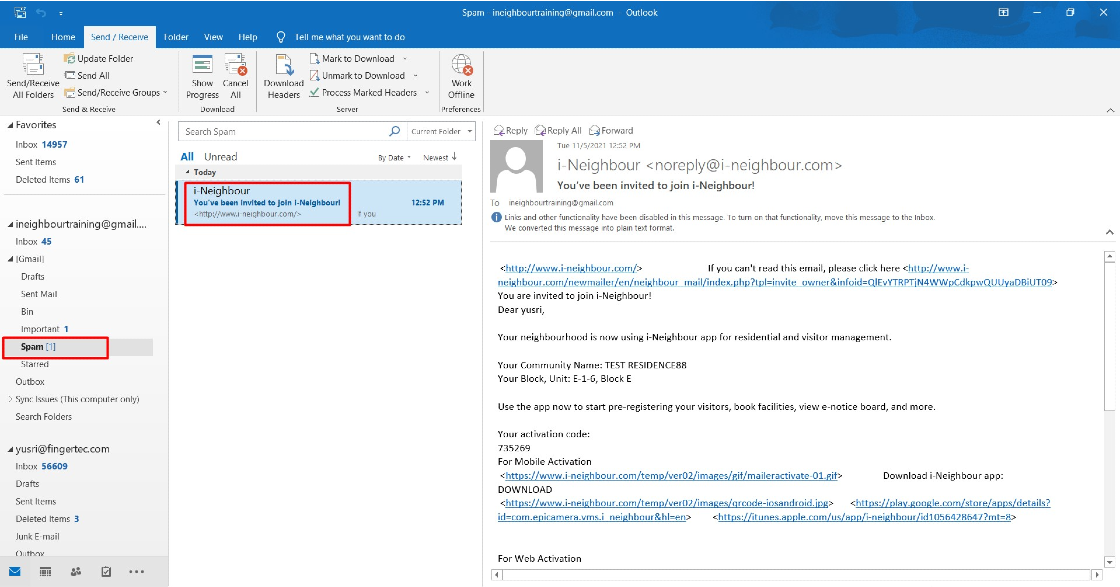Collapse the folder pane arrow

tap(159, 123)
